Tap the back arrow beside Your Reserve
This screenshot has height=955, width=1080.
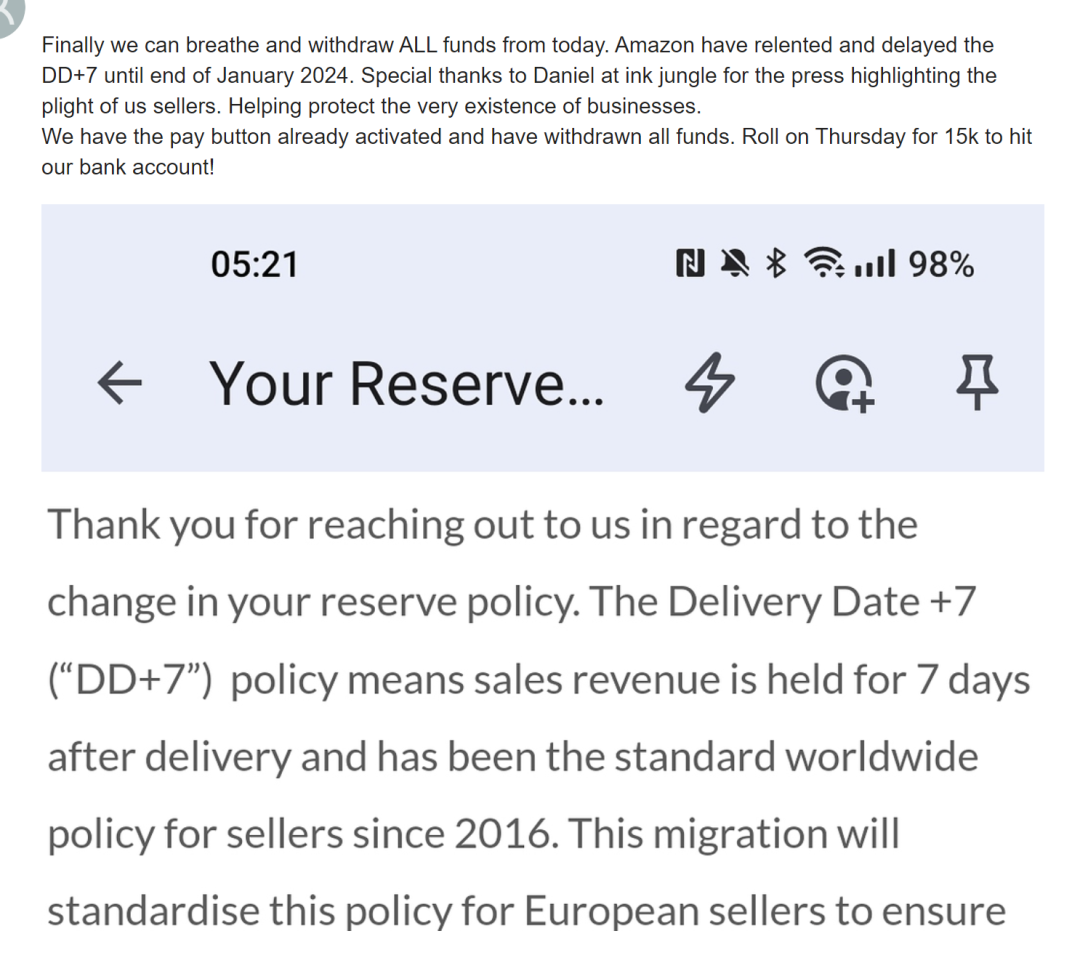click(119, 383)
